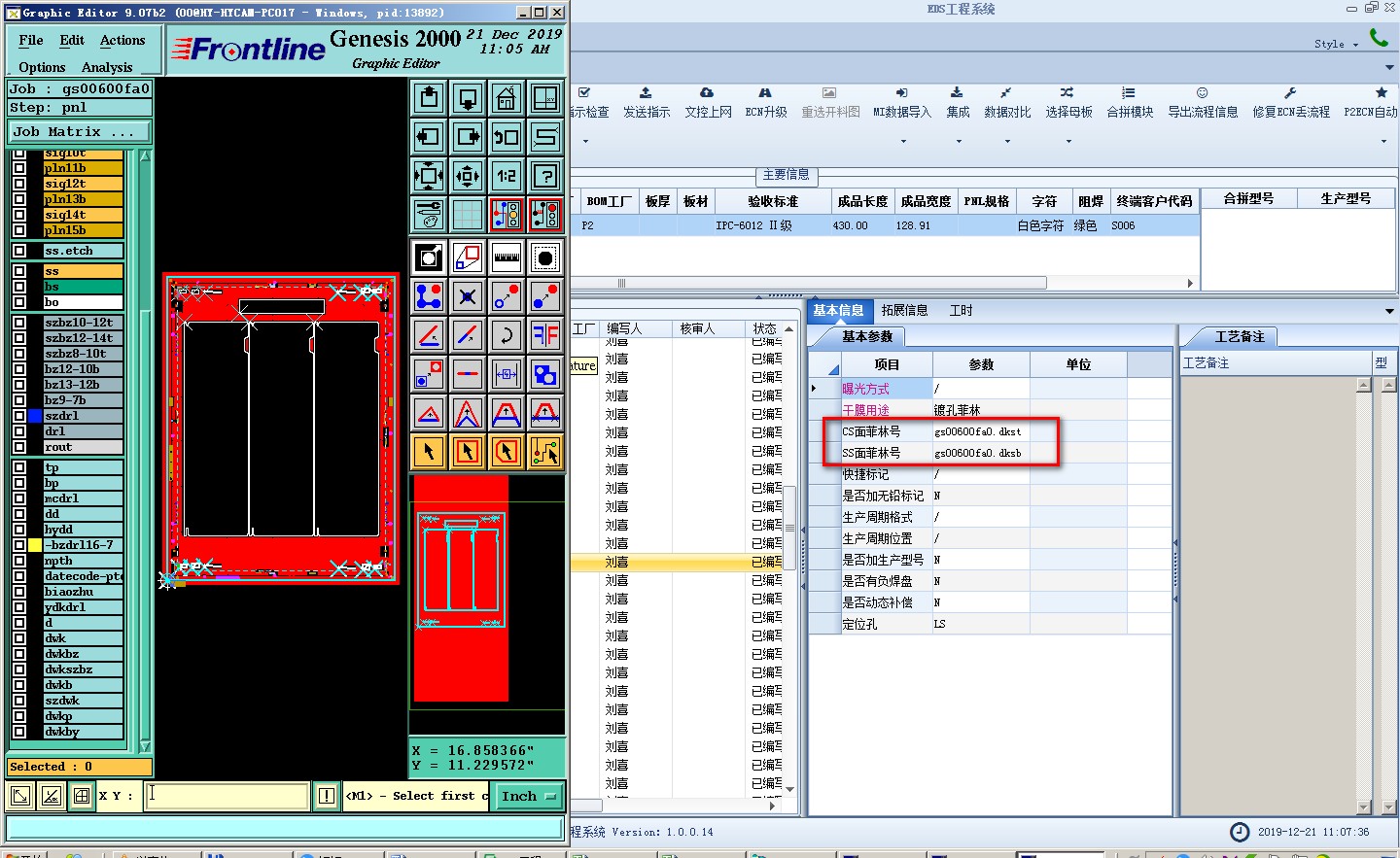The image size is (1400, 858).
Task: Click the 导出流程信息 smiley icon
Action: [1202, 92]
